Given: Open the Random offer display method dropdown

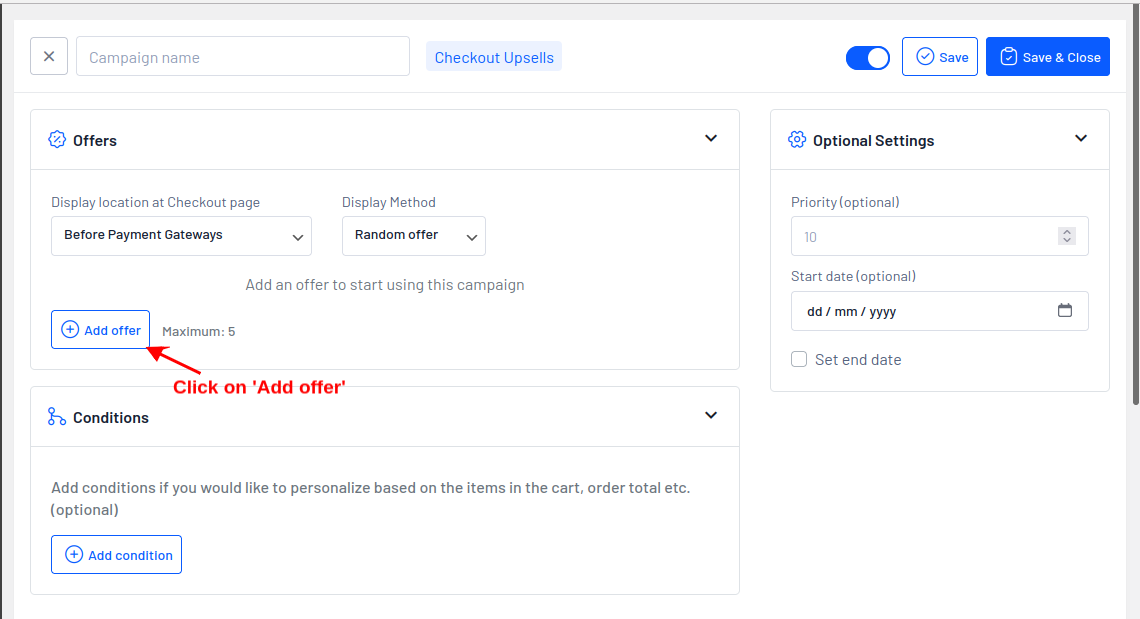Looking at the screenshot, I should coord(413,236).
